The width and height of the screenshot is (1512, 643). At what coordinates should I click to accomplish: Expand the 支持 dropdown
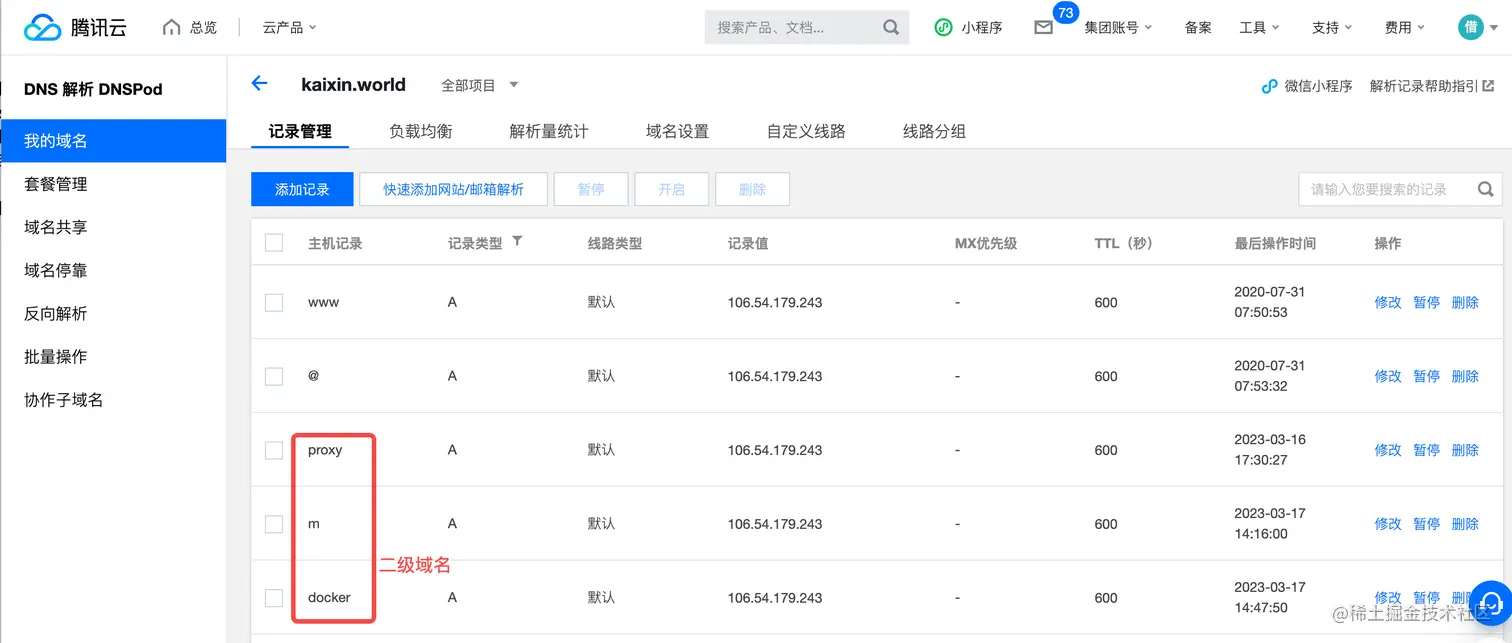tap(1332, 28)
